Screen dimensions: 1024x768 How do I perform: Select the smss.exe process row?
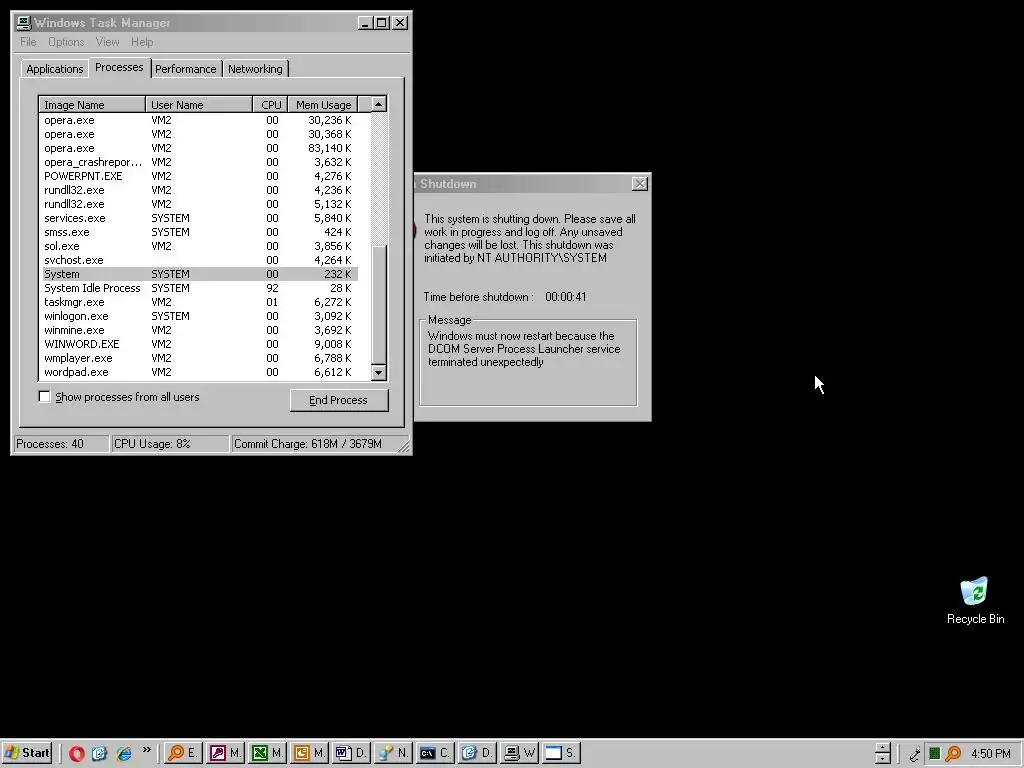click(x=199, y=232)
